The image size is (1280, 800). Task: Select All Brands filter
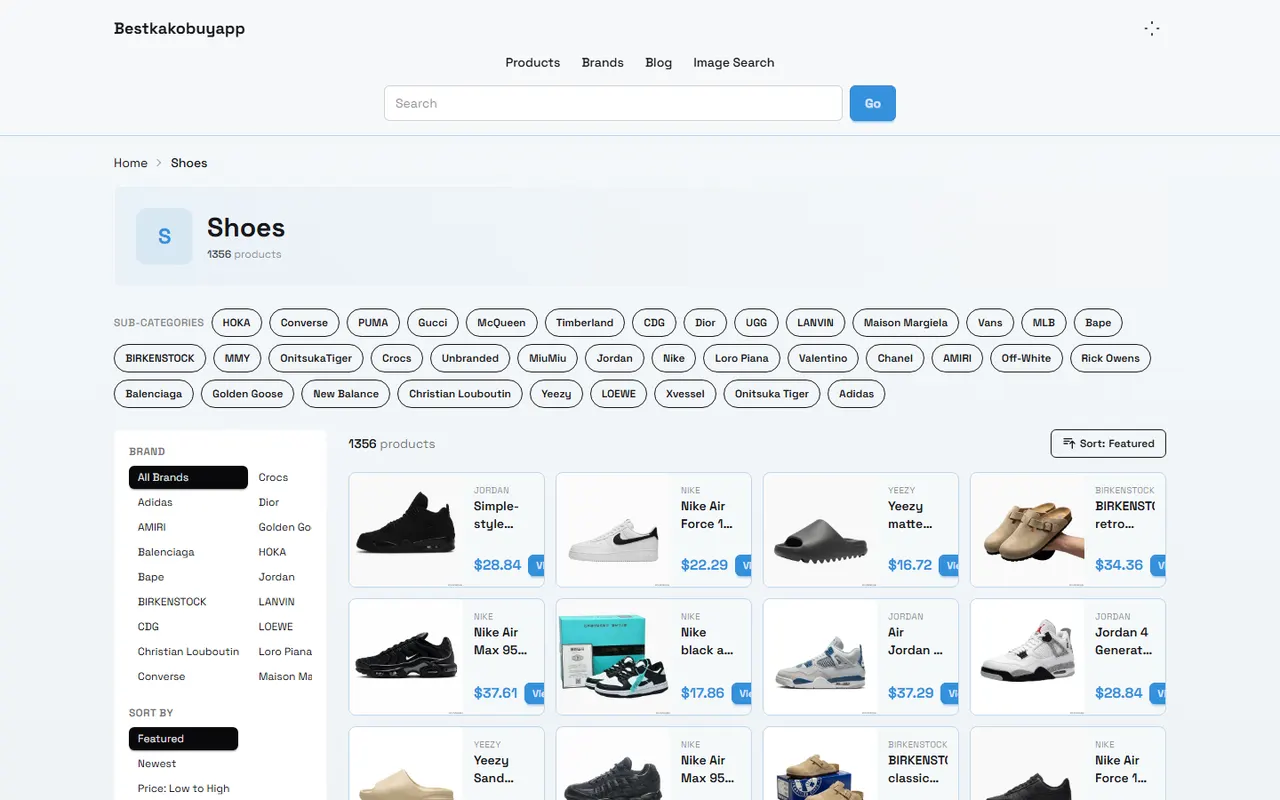click(188, 478)
